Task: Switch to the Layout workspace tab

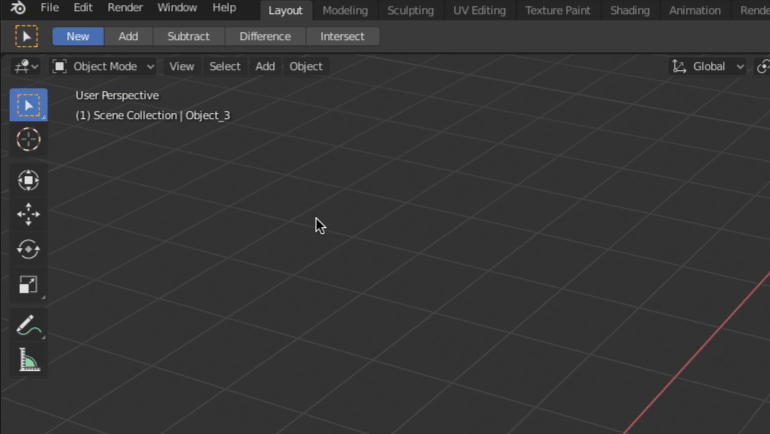Action: [x=285, y=10]
